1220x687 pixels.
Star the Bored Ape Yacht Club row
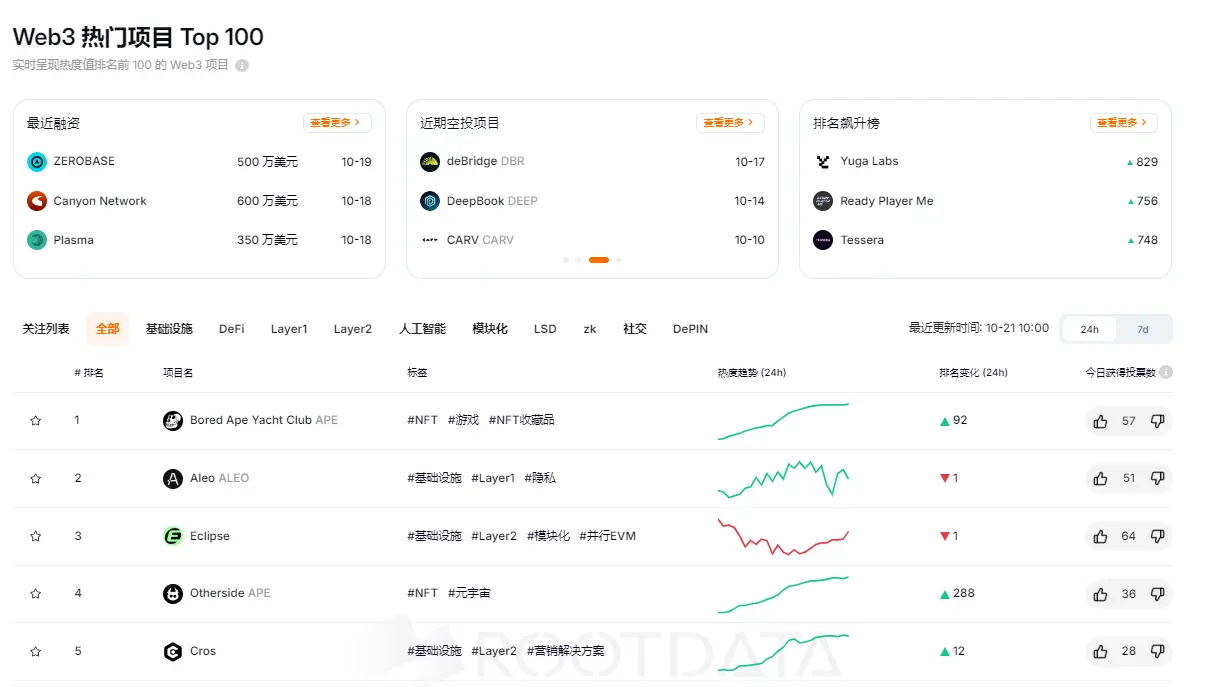35,420
